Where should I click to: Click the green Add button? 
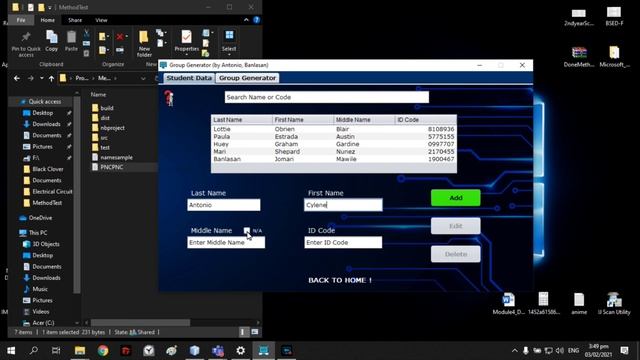click(456, 198)
